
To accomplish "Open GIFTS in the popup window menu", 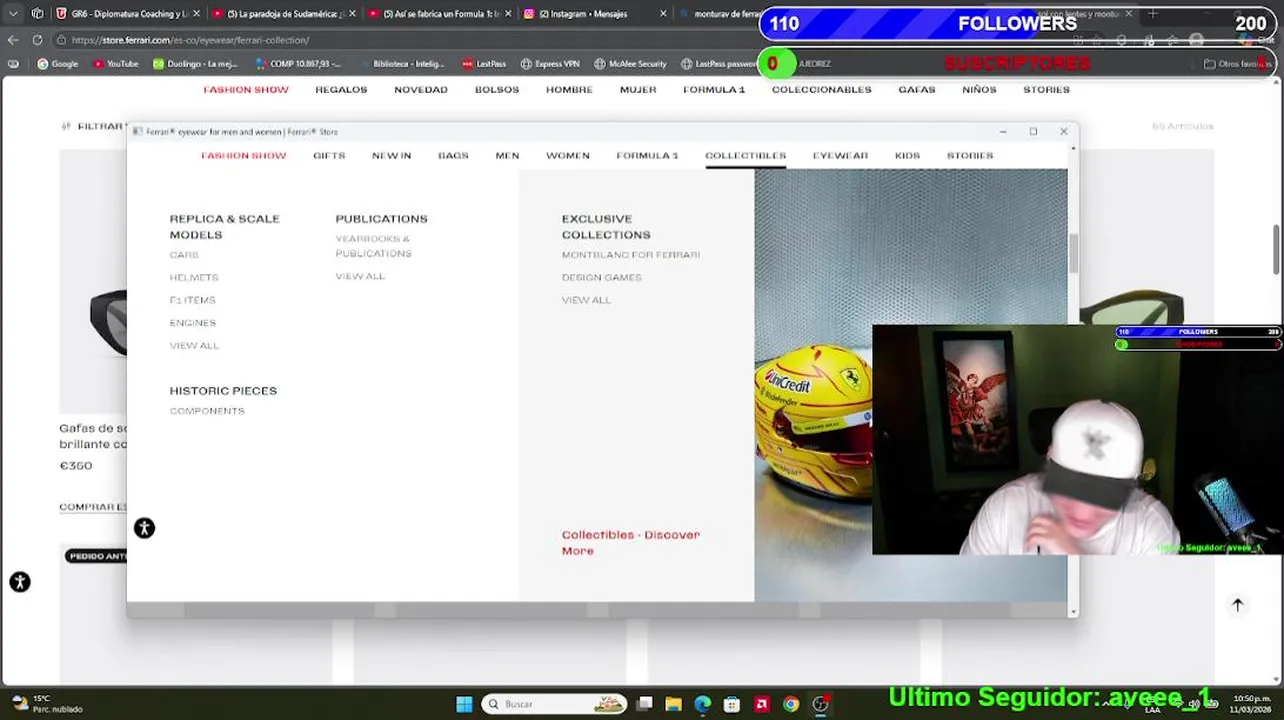I will pos(329,156).
